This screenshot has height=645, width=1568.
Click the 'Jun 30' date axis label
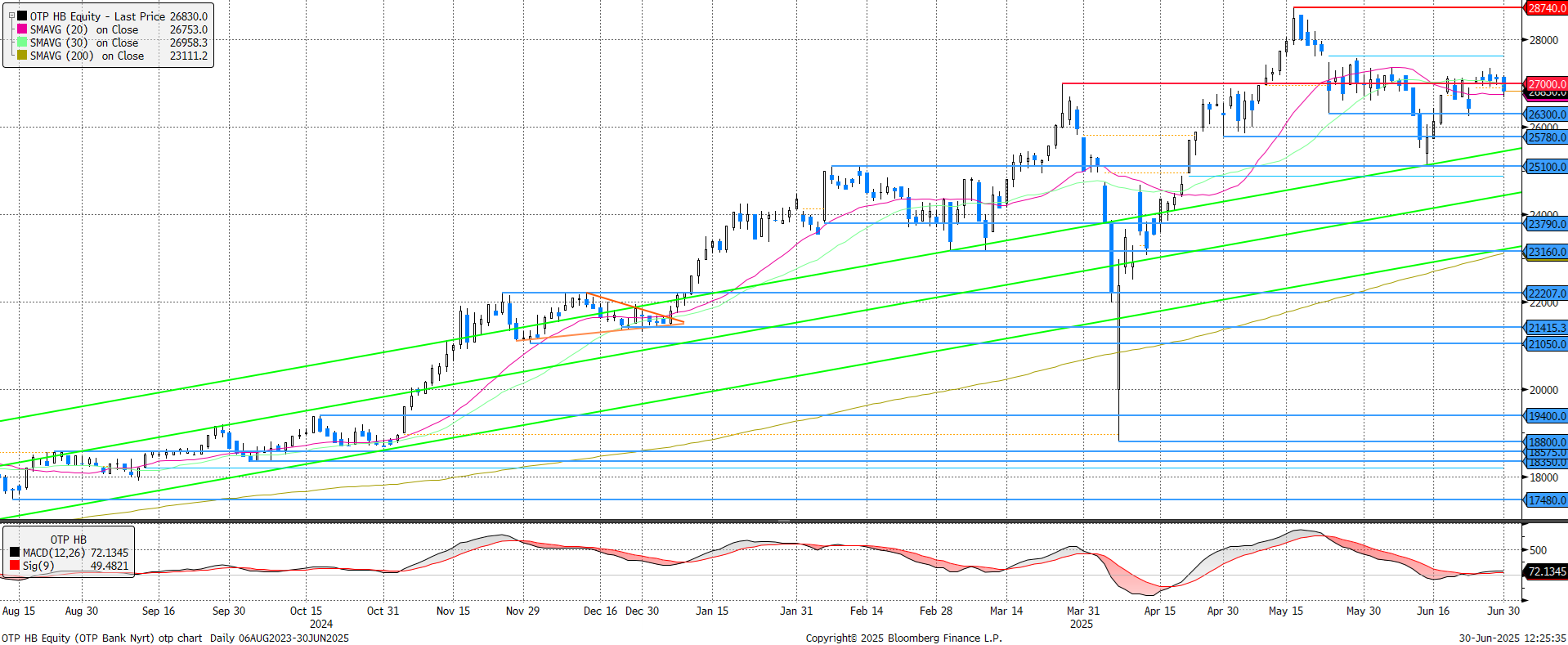click(1503, 611)
